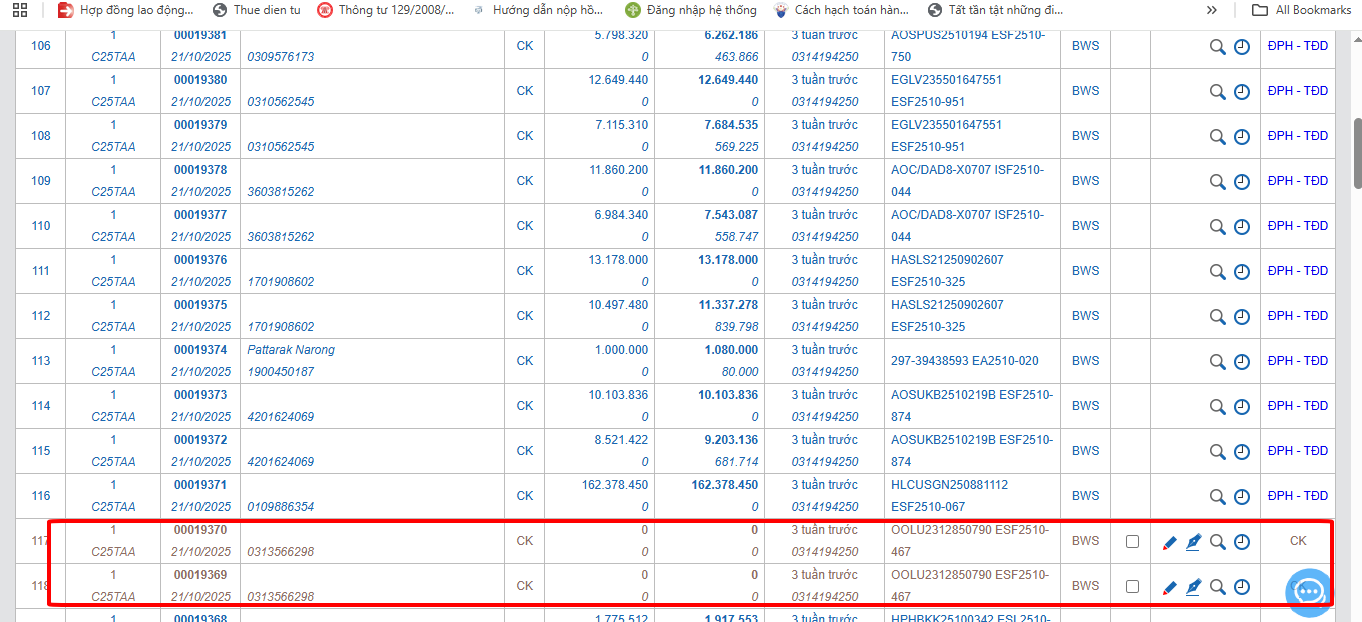Click the pencil edit icon in row 117
The image size is (1362, 622).
[1169, 542]
